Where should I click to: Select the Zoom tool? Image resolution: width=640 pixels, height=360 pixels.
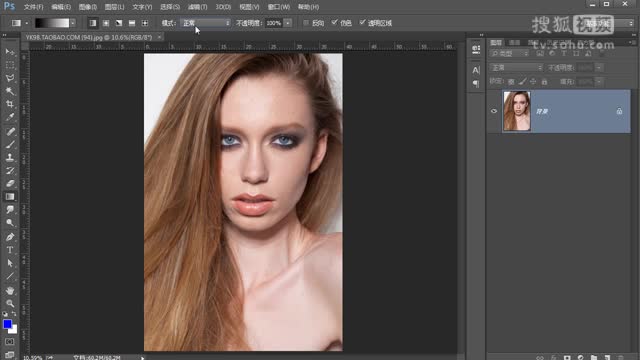click(10, 304)
